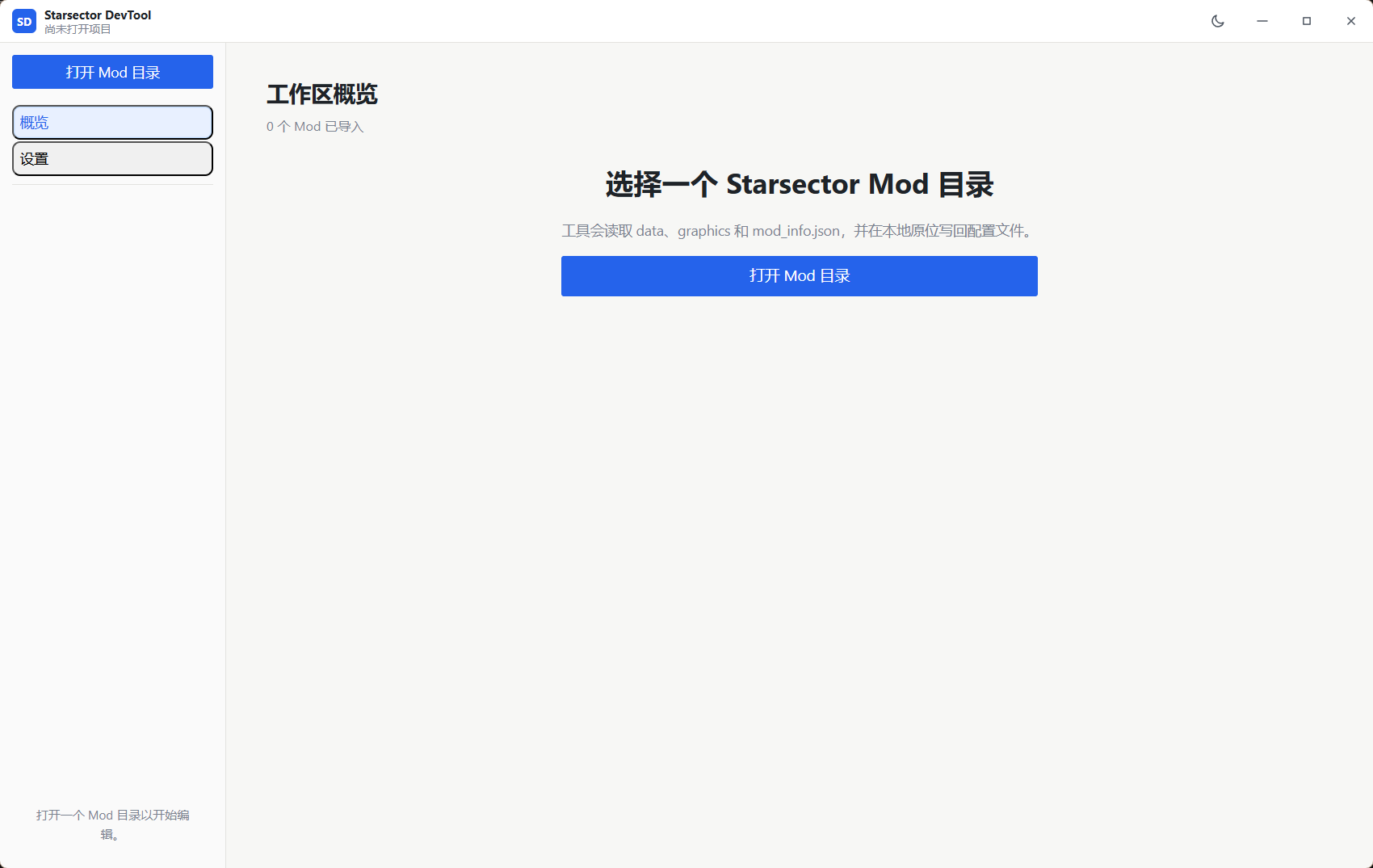The height and width of the screenshot is (868, 1373).
Task: Click the 选择一个 Starsector Mod 目录 title
Action: [x=800, y=185]
